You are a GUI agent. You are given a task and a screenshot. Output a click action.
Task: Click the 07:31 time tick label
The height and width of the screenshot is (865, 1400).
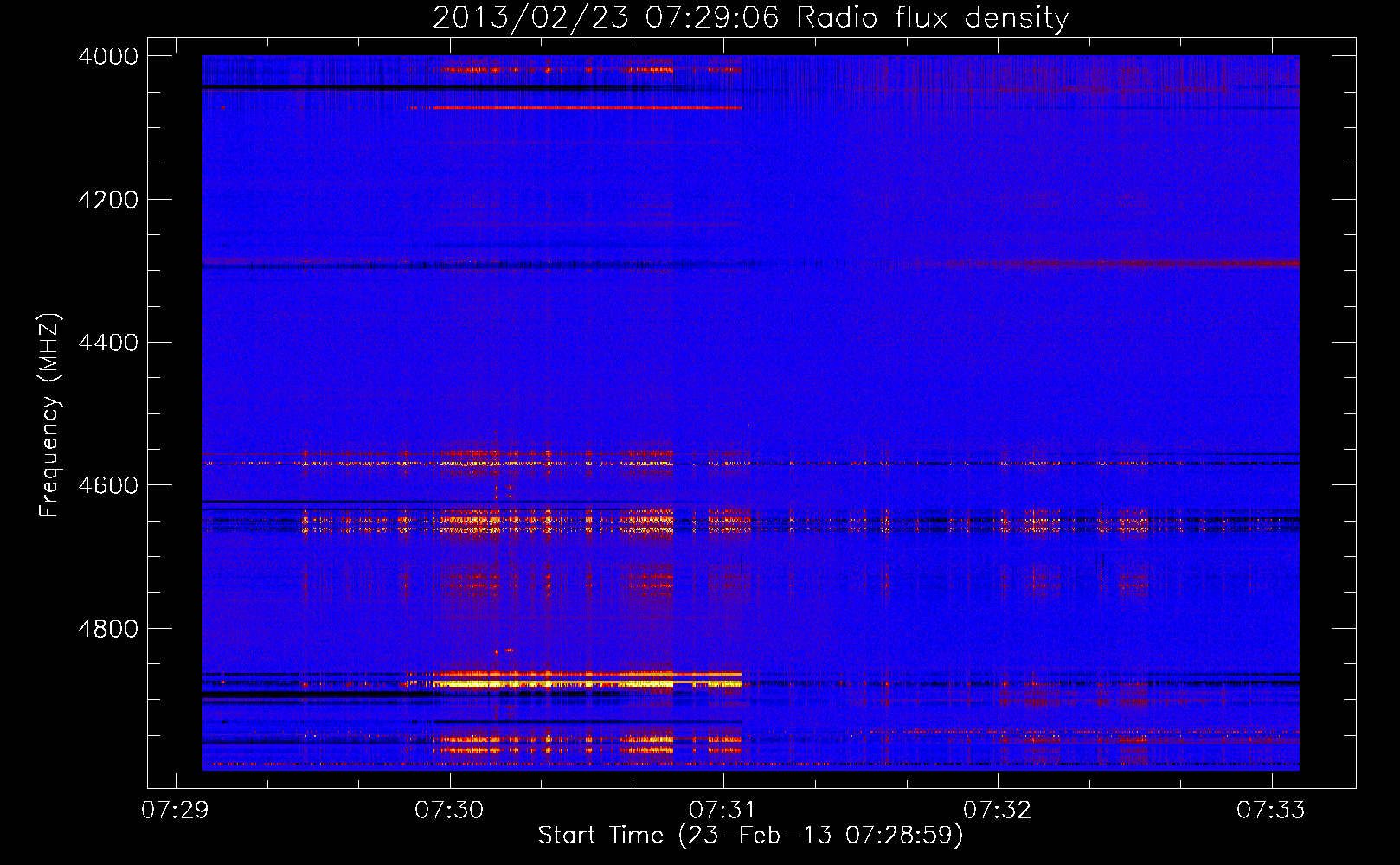tap(722, 811)
